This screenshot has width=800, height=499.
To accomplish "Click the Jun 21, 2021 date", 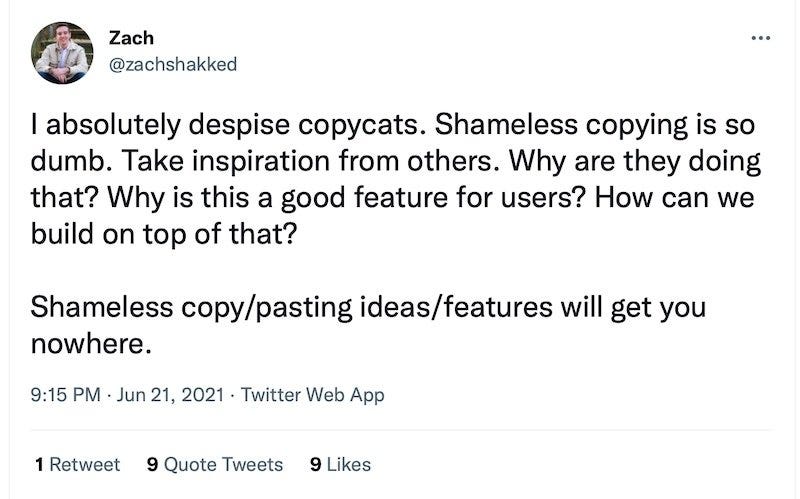I will click(x=167, y=395).
